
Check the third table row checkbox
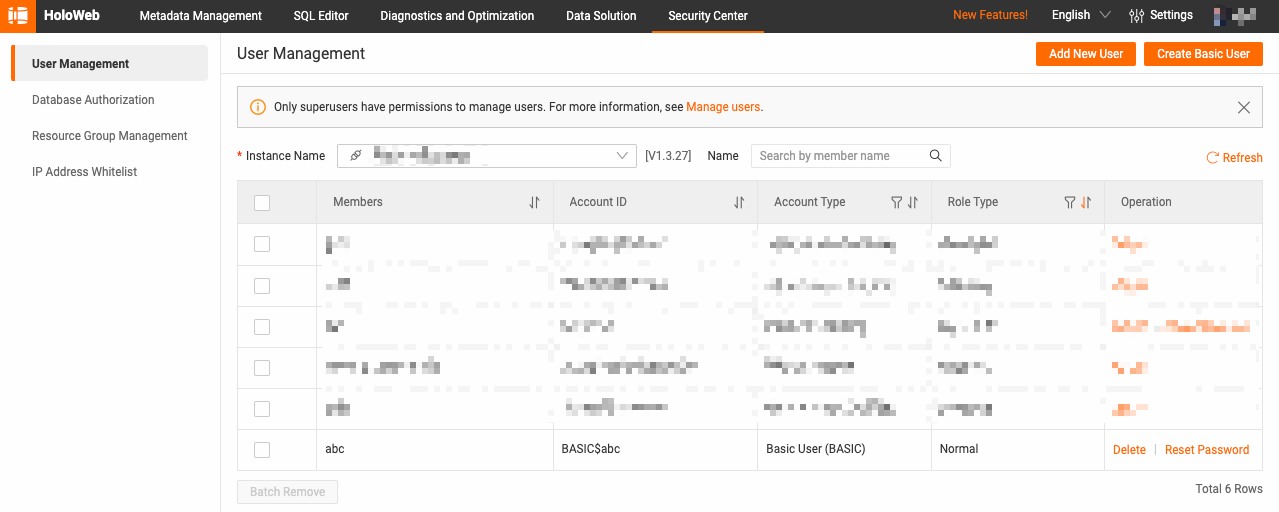click(x=262, y=327)
